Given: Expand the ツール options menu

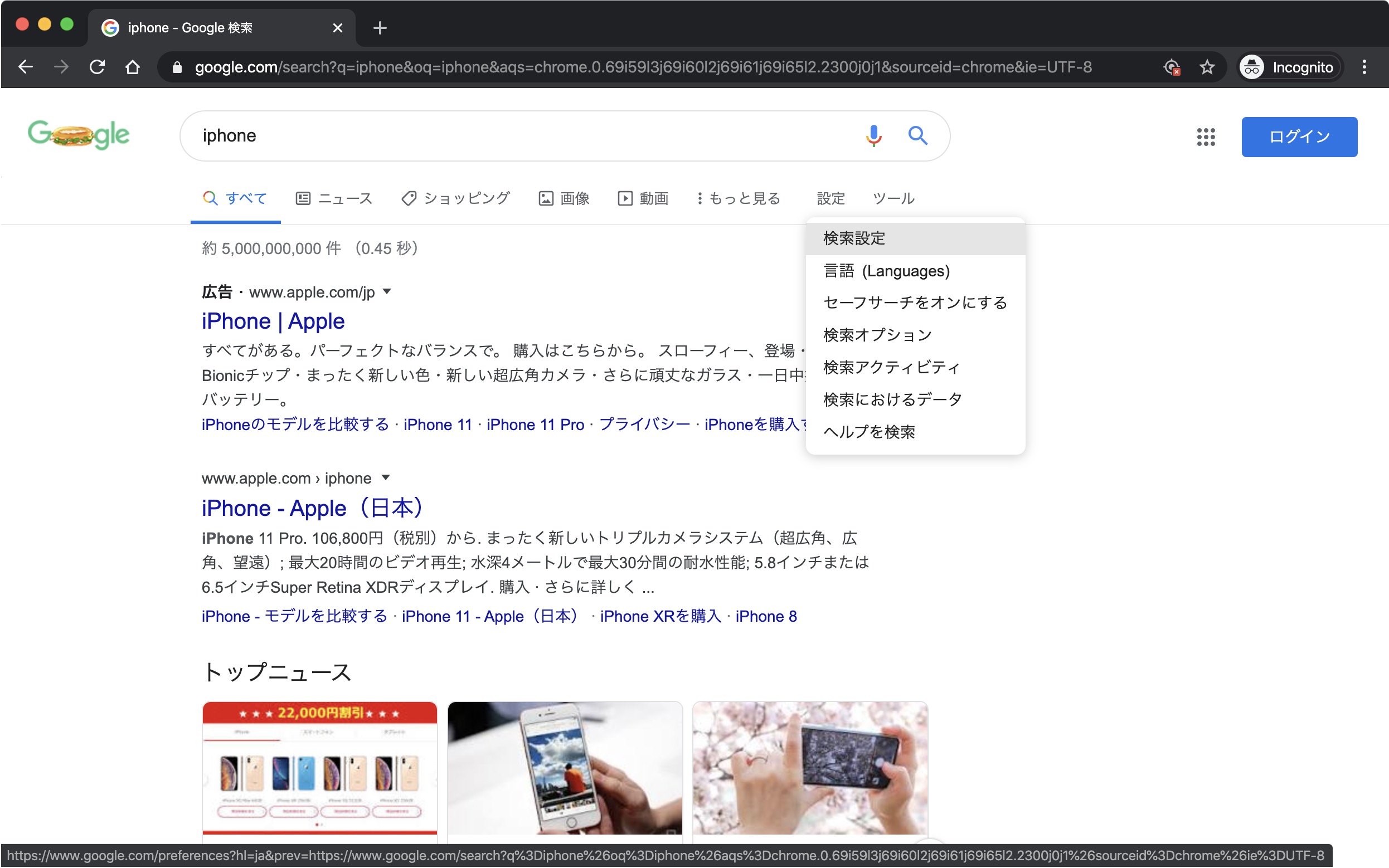Looking at the screenshot, I should coord(893,198).
